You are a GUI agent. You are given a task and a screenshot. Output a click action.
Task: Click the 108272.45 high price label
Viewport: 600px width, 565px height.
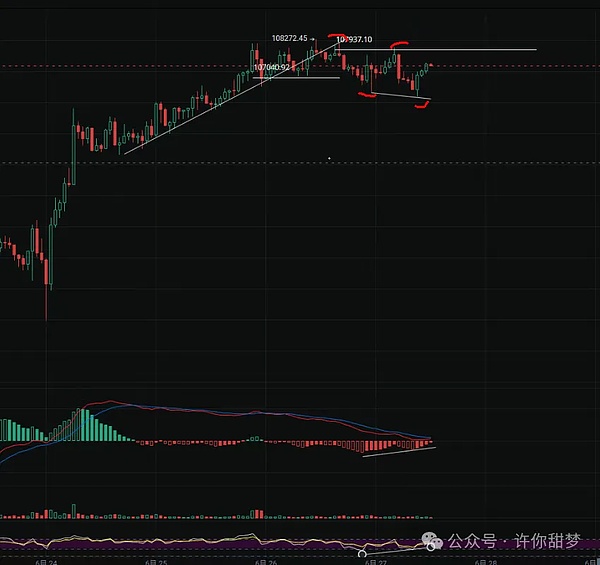(x=290, y=38)
